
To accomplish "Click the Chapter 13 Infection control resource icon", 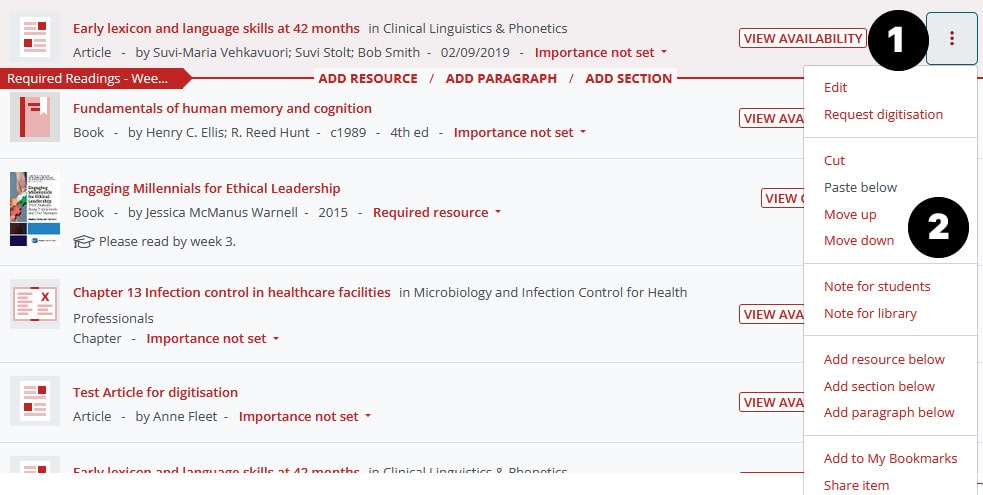I will click(35, 303).
